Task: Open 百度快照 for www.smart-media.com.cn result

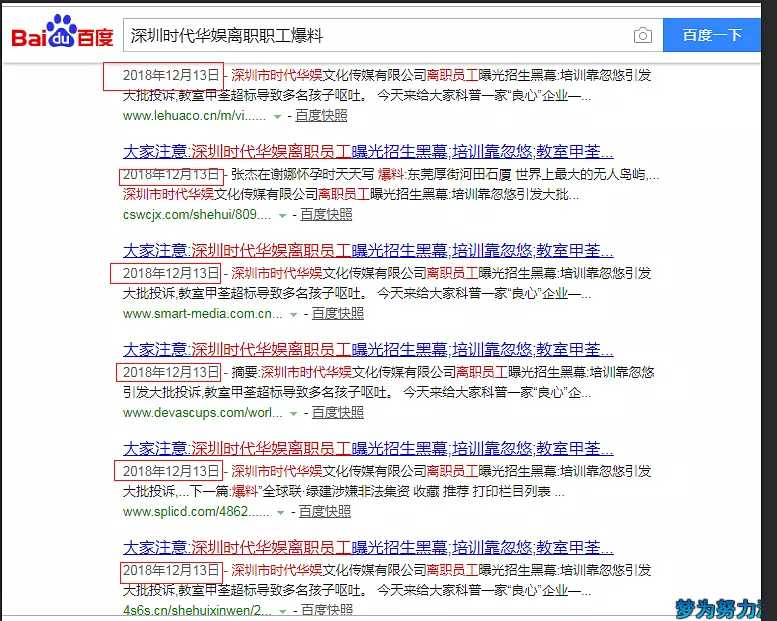Action: pyautogui.click(x=337, y=313)
